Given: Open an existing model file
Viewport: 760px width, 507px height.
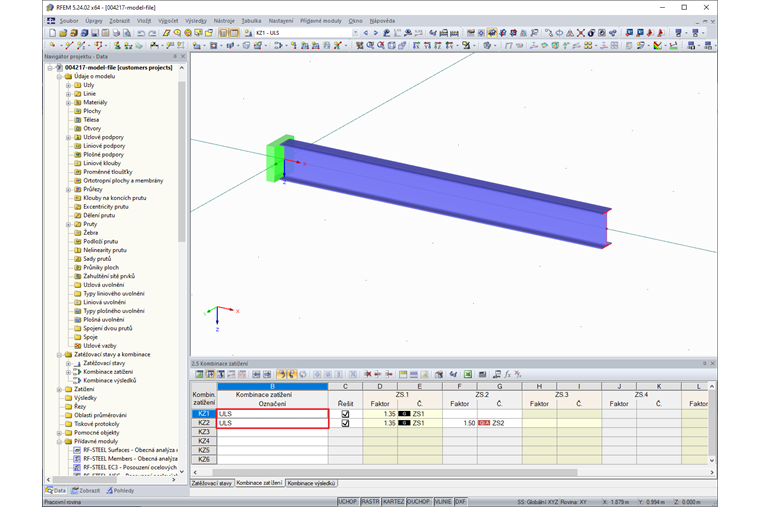Looking at the screenshot, I should click(63, 33).
